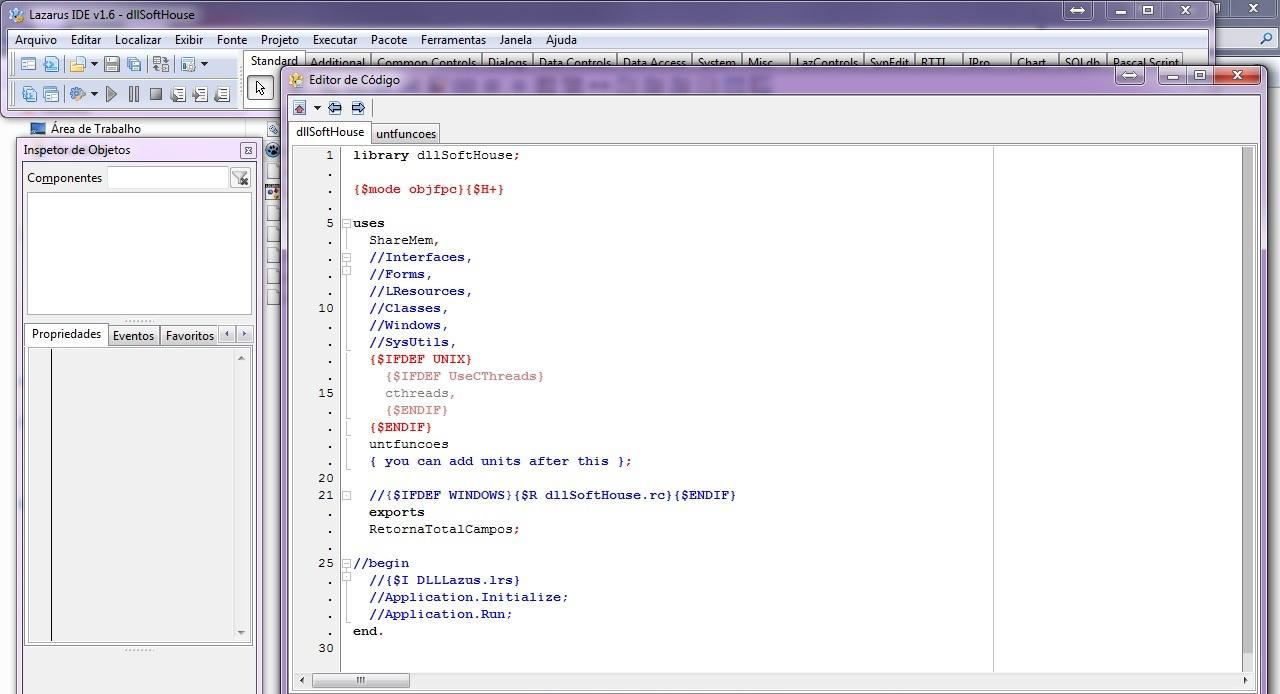Image resolution: width=1280 pixels, height=694 pixels.
Task: Collapse the fold marker at the //begin line
Action: pos(346,563)
